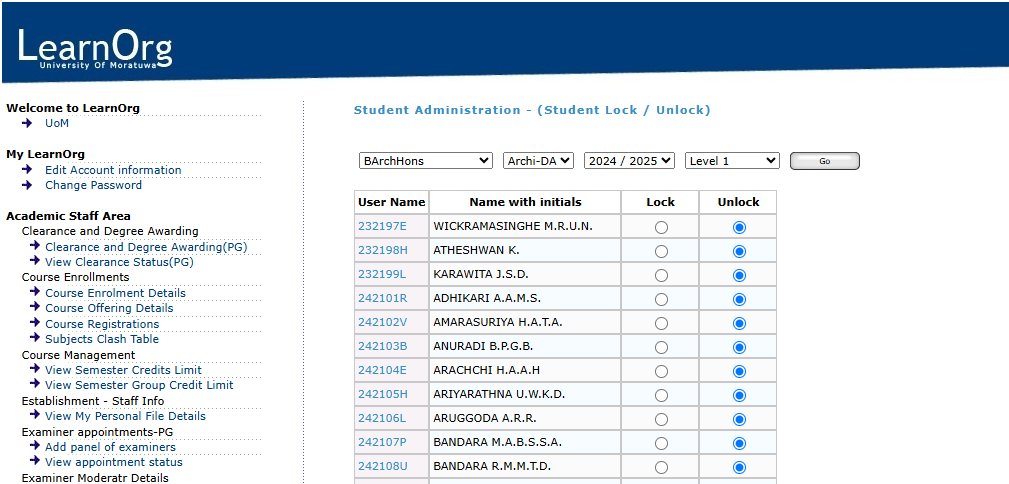
Task: Select Lock for ADHIKARI A.A.M.S.
Action: click(x=661, y=299)
